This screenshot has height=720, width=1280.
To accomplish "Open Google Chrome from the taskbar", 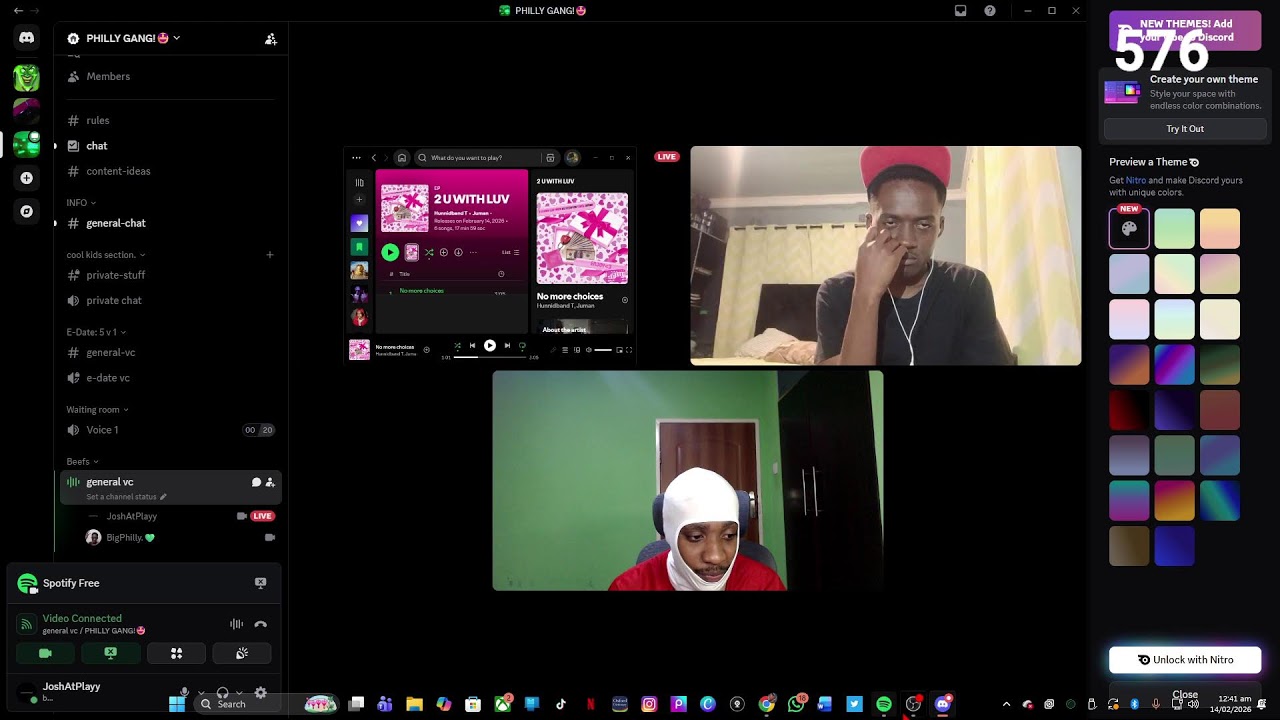I will pyautogui.click(x=767, y=705).
